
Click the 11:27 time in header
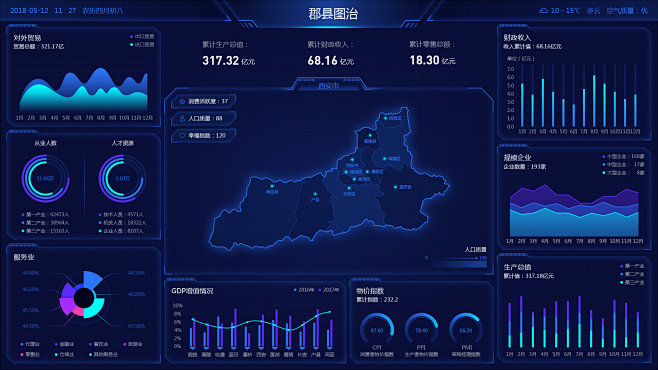pyautogui.click(x=65, y=10)
